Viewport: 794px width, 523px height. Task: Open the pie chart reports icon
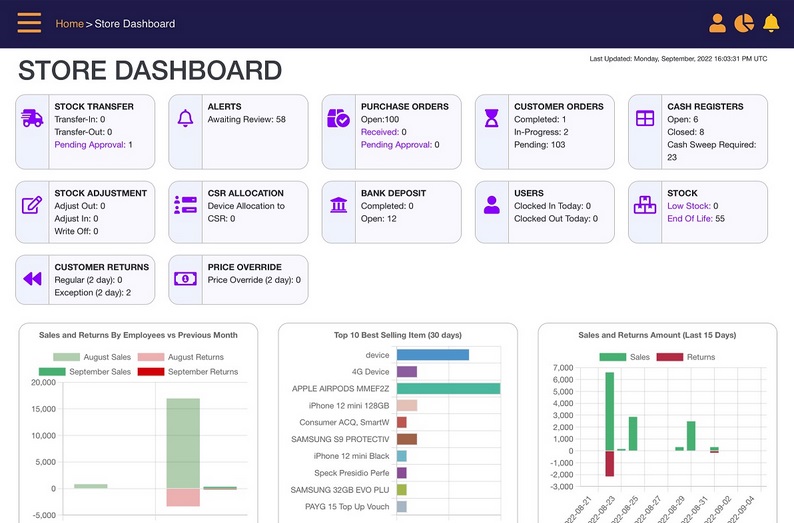(743, 23)
